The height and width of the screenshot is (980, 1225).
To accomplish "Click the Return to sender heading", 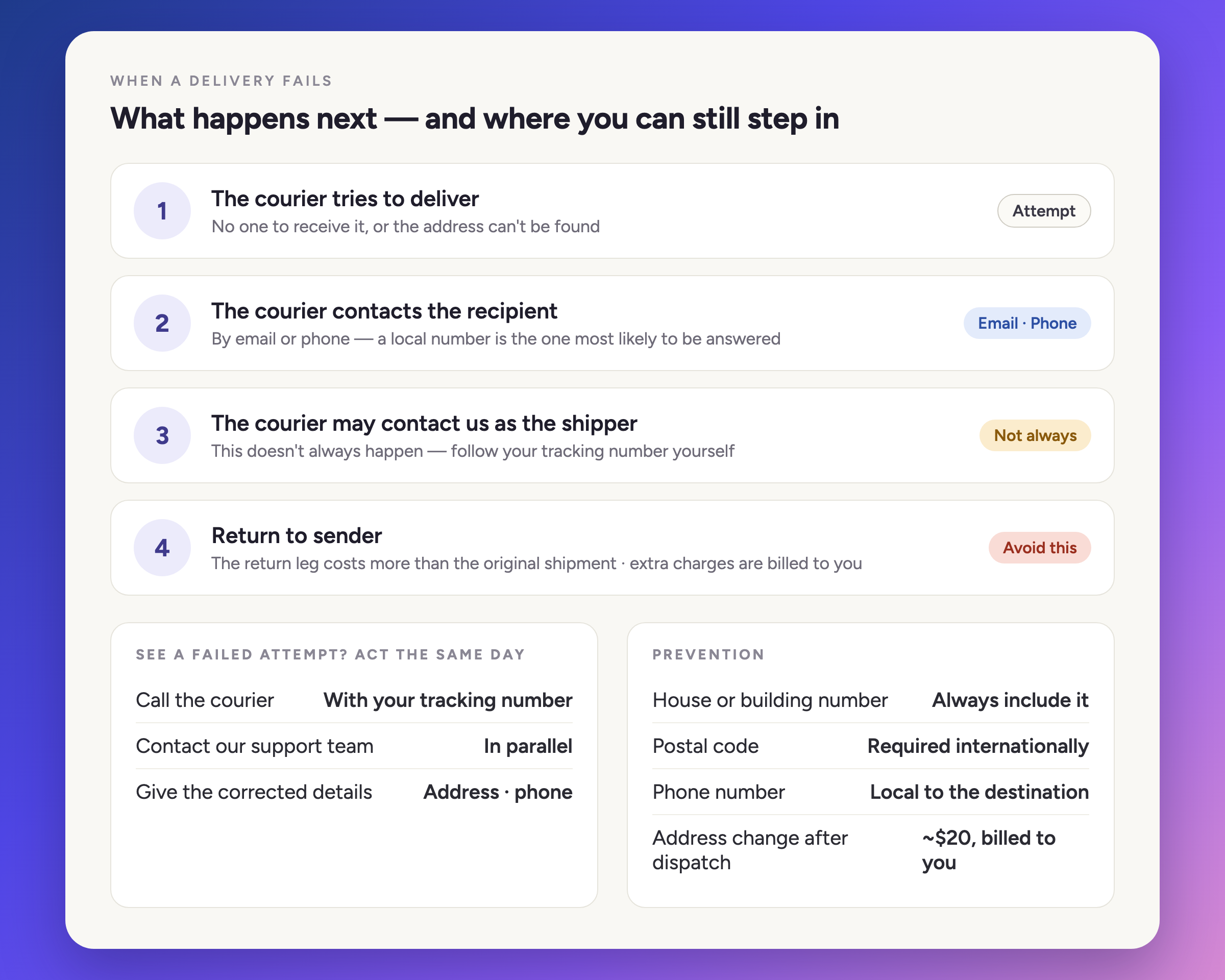I will [297, 536].
